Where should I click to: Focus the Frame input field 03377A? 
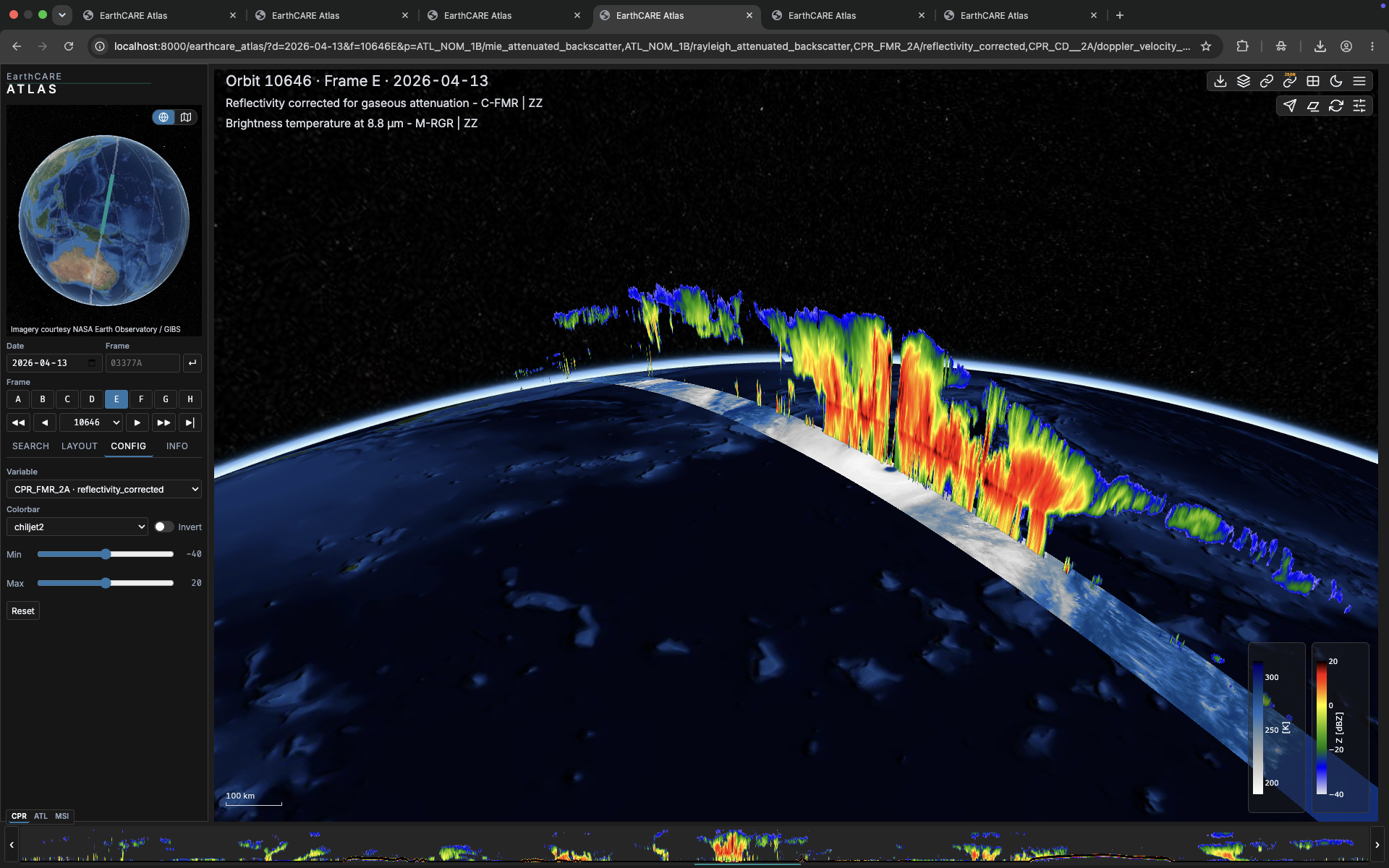pyautogui.click(x=143, y=363)
